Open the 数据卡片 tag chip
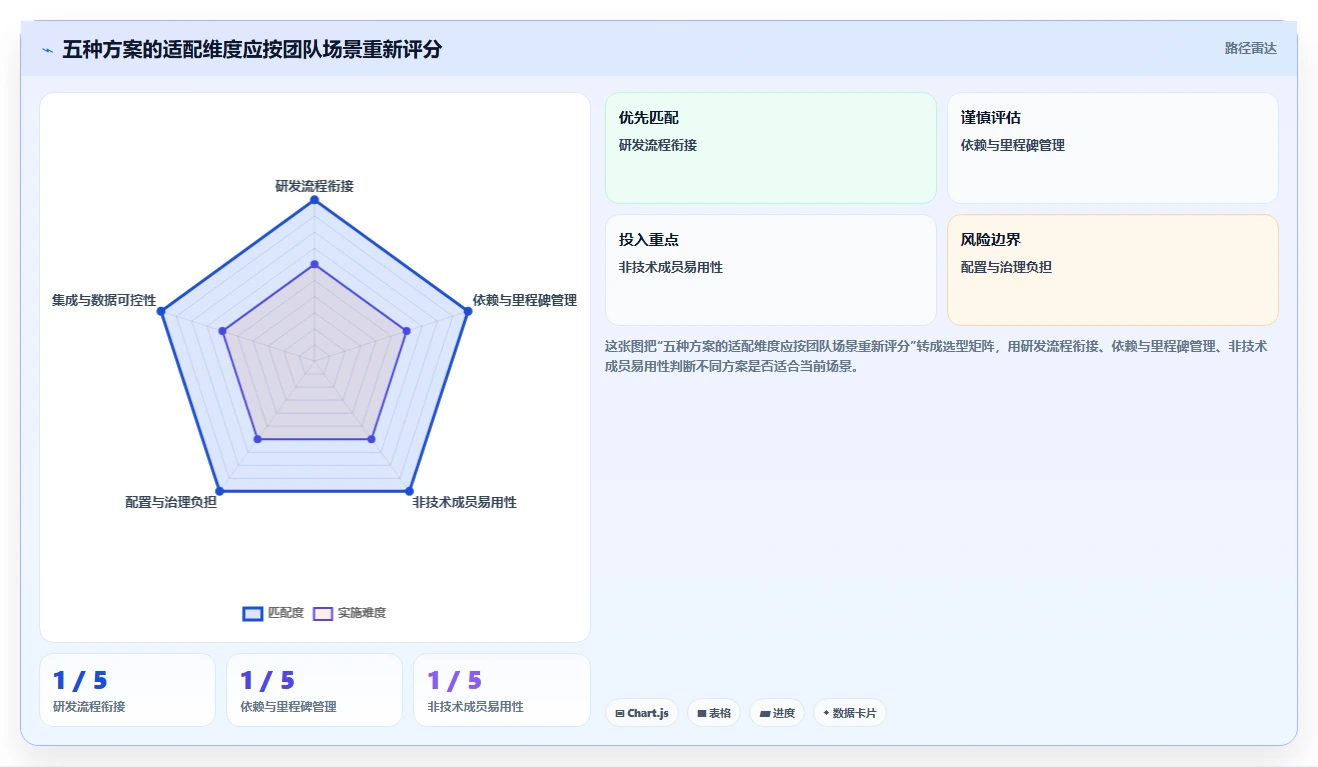The height and width of the screenshot is (767, 1318). click(x=849, y=713)
